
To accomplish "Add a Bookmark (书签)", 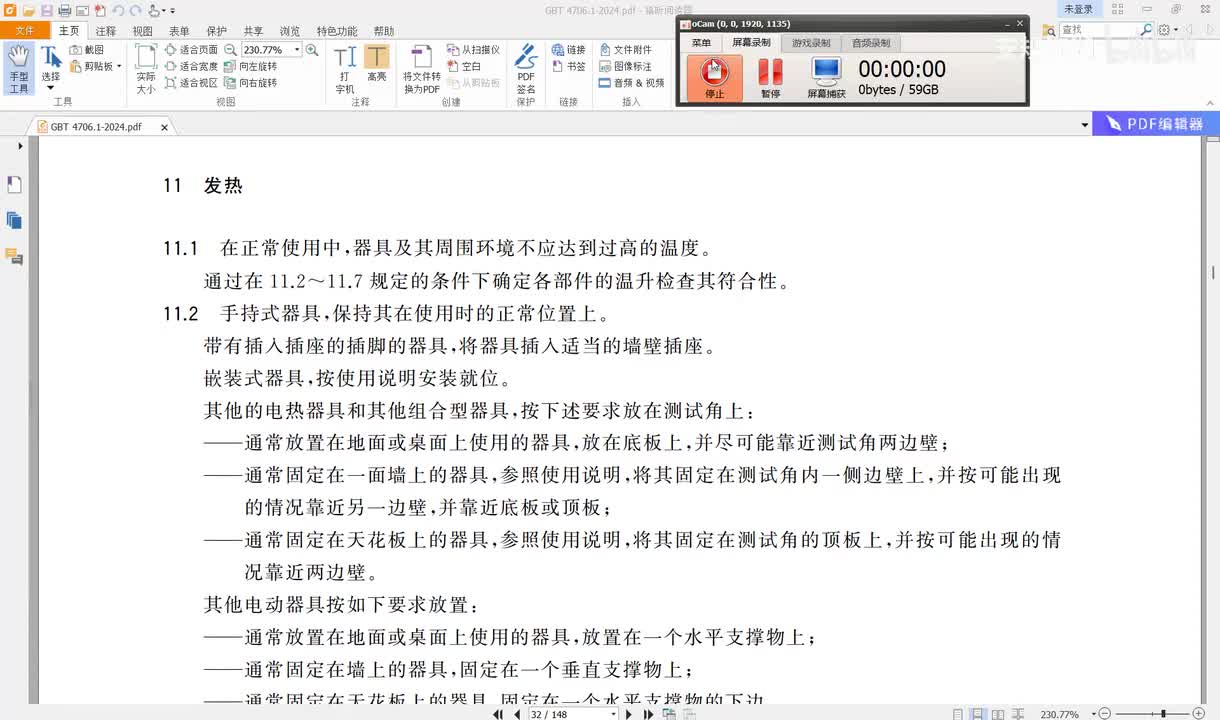I will (x=569, y=66).
